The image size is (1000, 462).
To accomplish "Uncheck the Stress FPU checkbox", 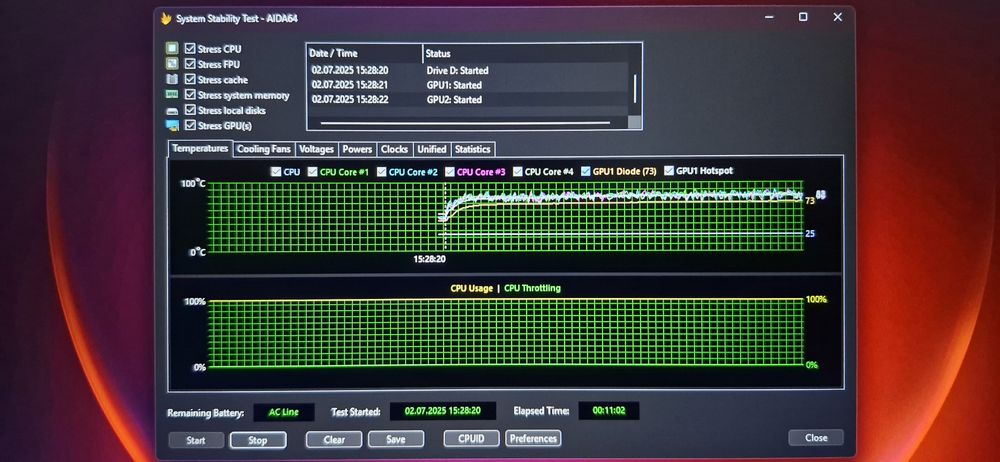I will pyautogui.click(x=189, y=64).
